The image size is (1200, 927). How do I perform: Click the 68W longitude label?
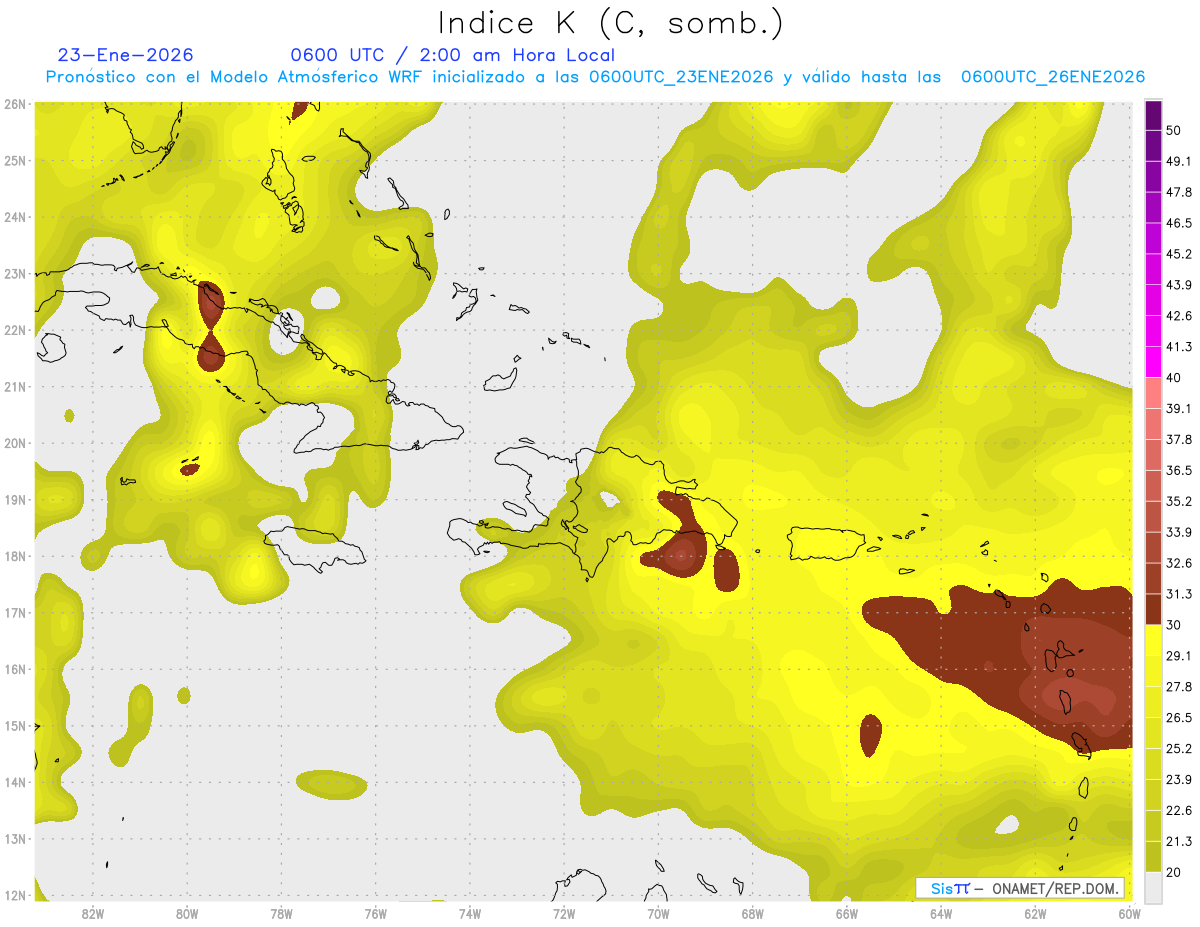pyautogui.click(x=752, y=913)
